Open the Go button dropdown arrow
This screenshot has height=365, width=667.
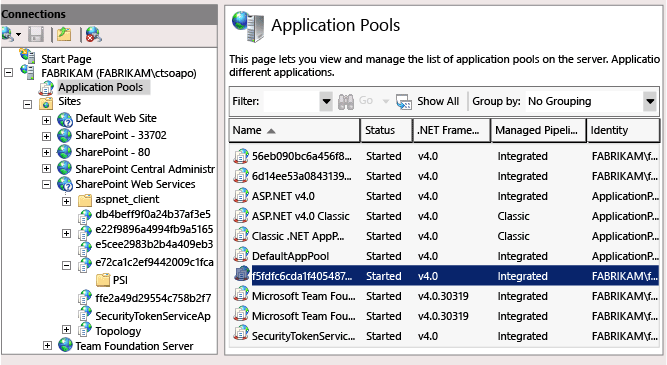(x=385, y=101)
